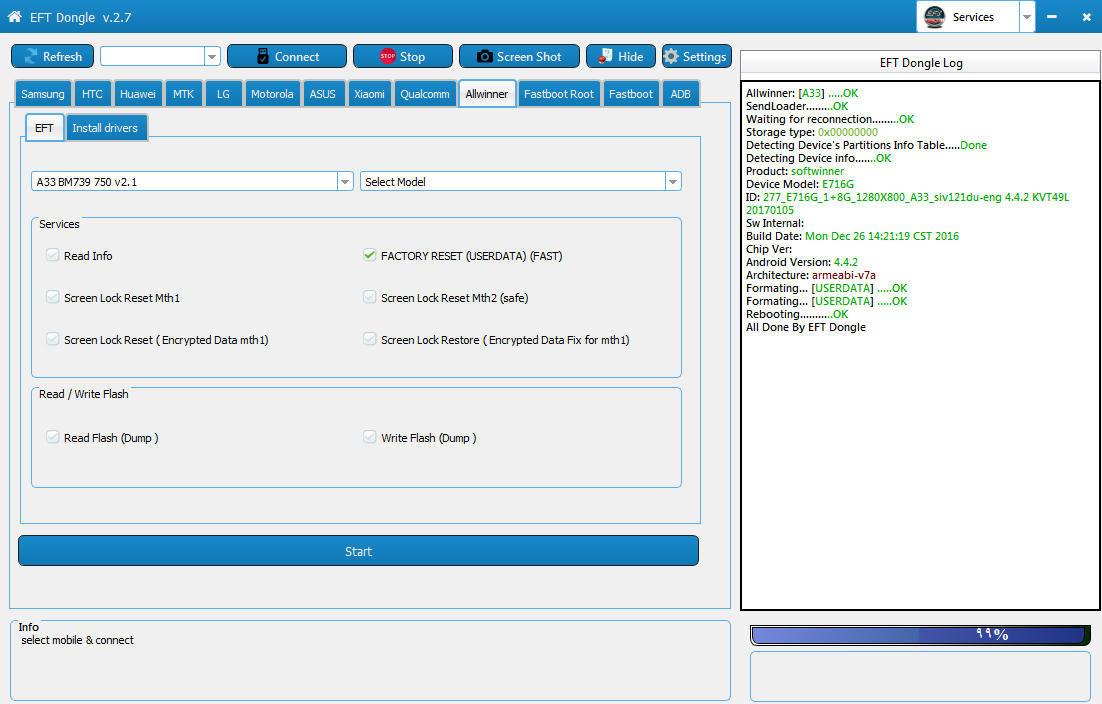Click the Settings gear icon
This screenshot has width=1102, height=704.
[671, 56]
